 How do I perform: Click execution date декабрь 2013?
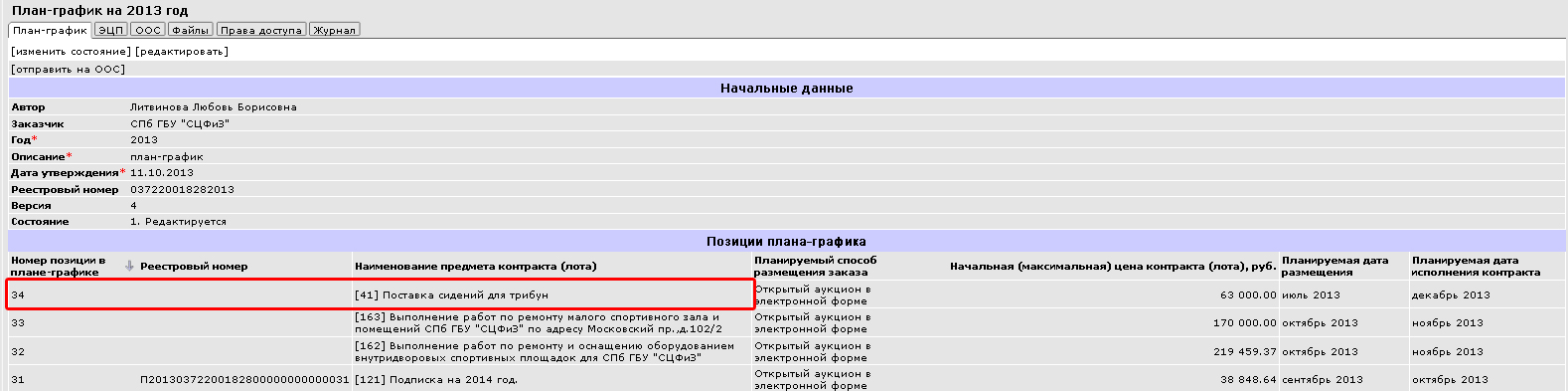pyautogui.click(x=1451, y=294)
